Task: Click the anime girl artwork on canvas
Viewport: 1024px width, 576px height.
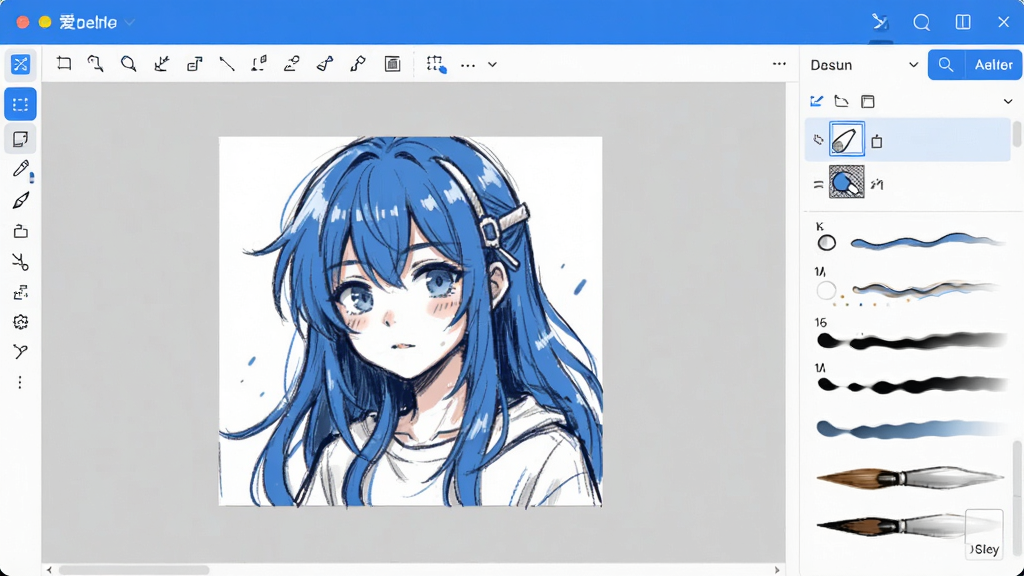Action: pyautogui.click(x=410, y=321)
